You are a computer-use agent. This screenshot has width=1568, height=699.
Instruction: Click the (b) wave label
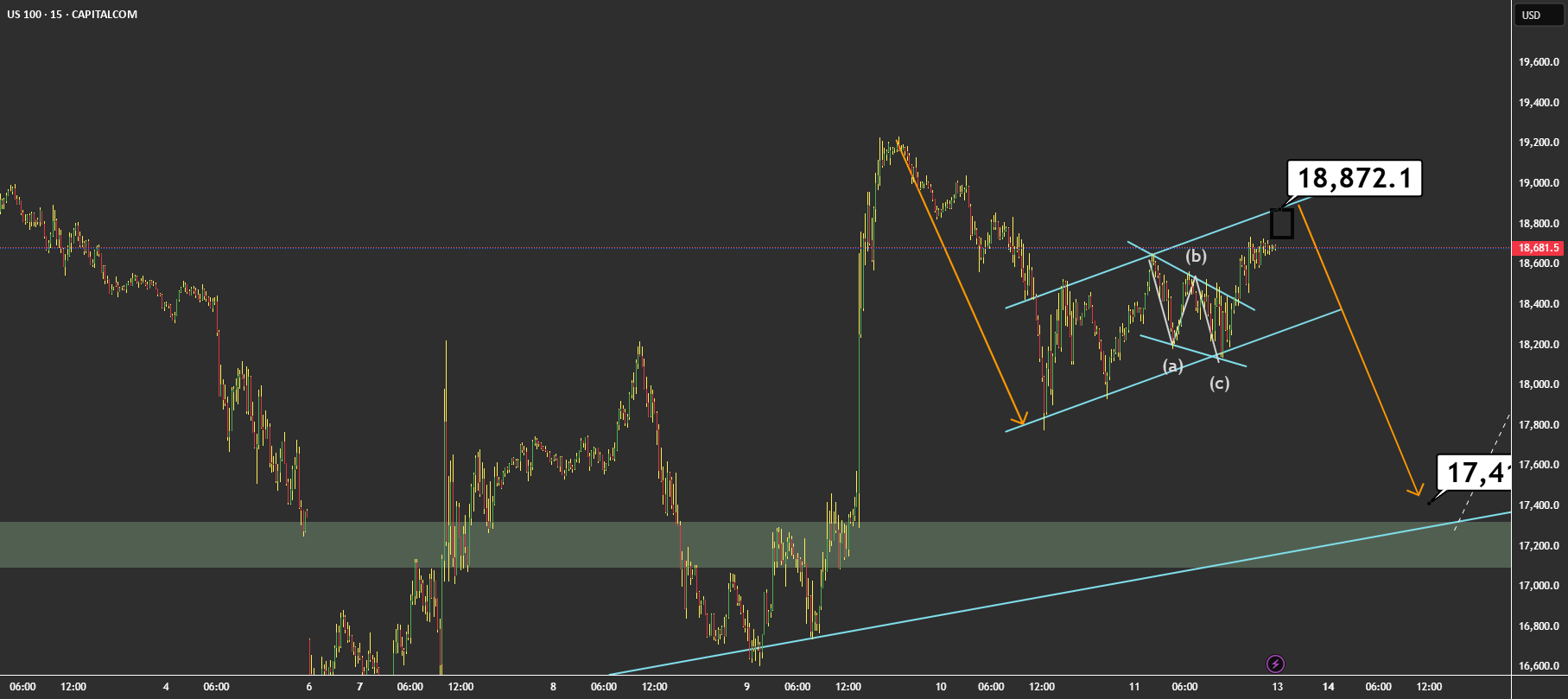point(1196,256)
